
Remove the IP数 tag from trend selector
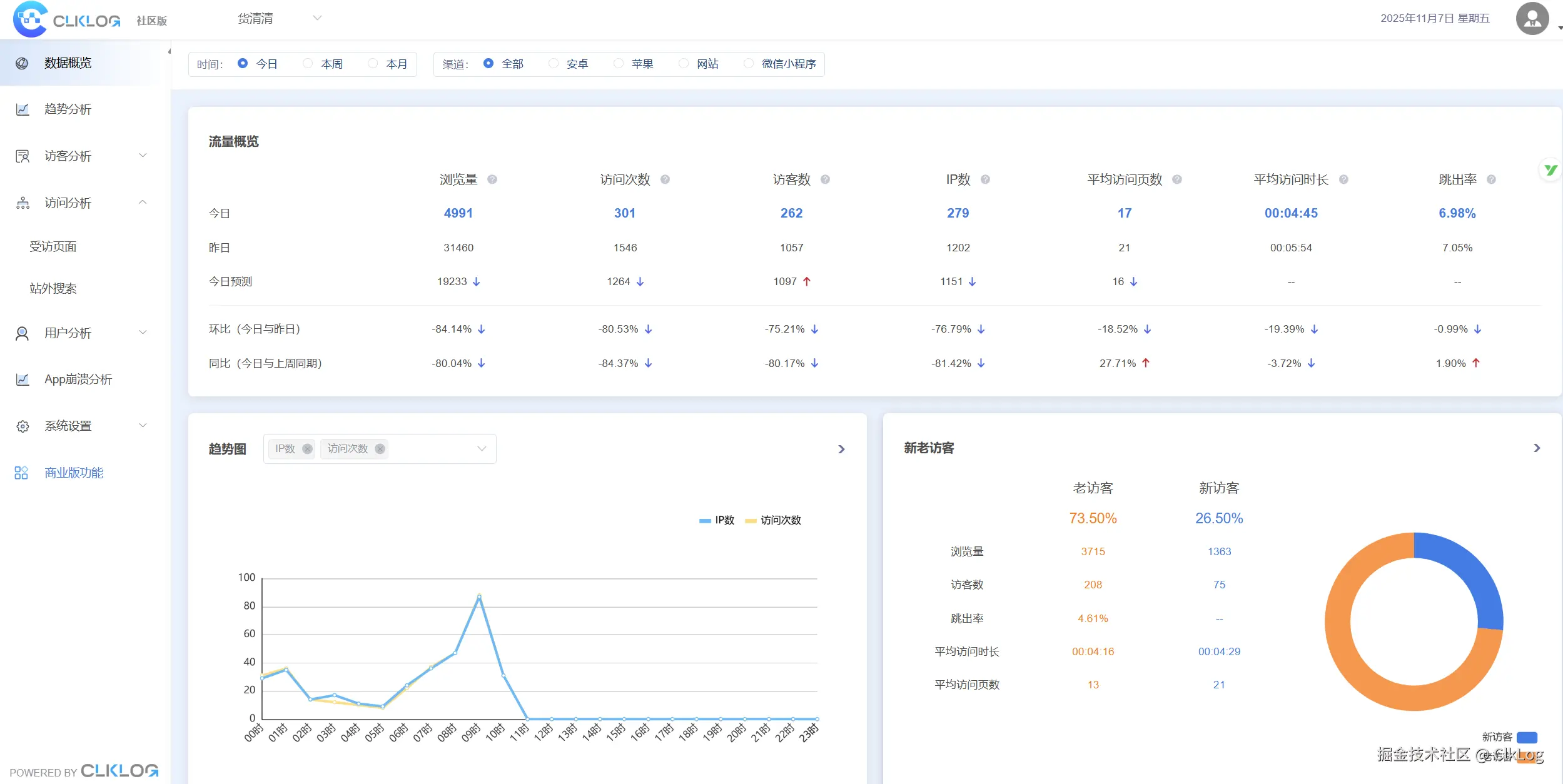[x=307, y=449]
